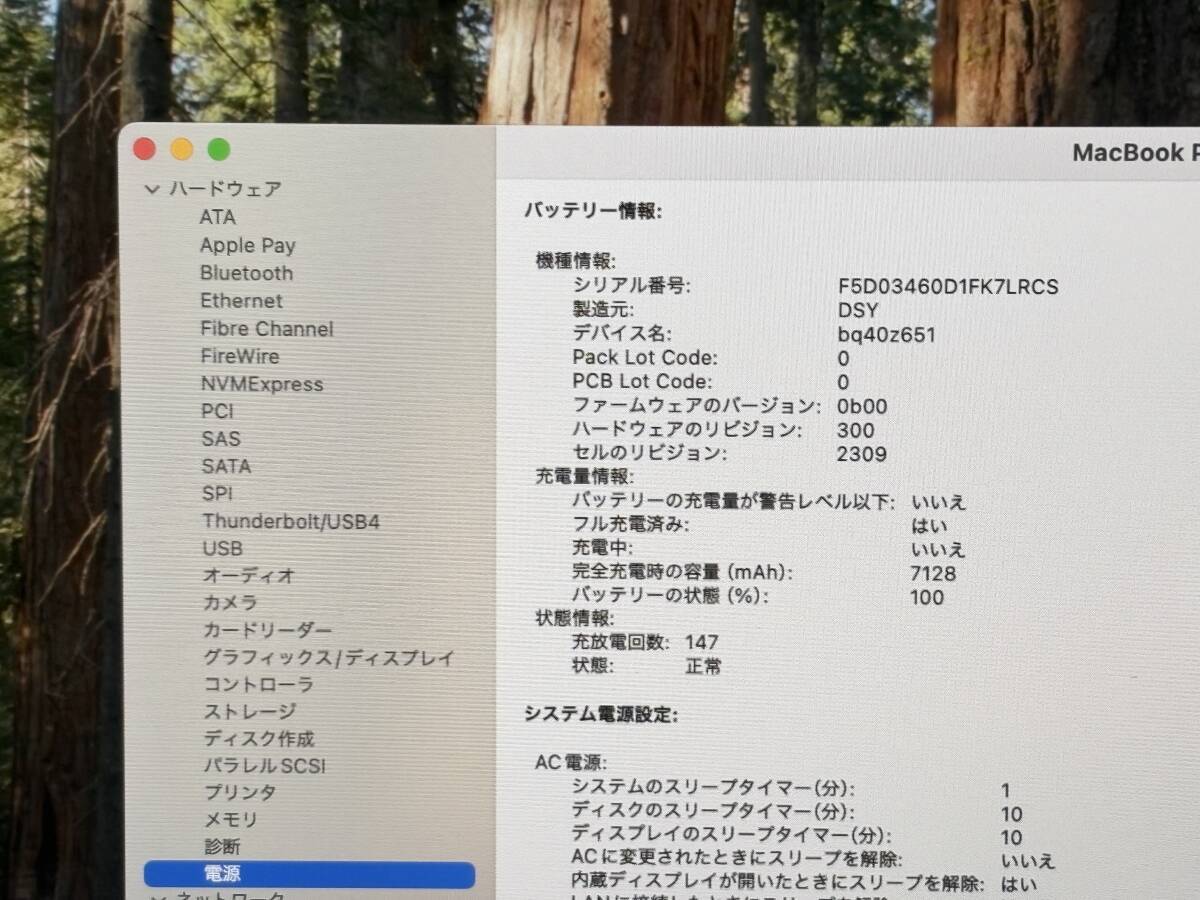Click the バッテリー情報 heading
This screenshot has width=1200, height=900.
593,211
